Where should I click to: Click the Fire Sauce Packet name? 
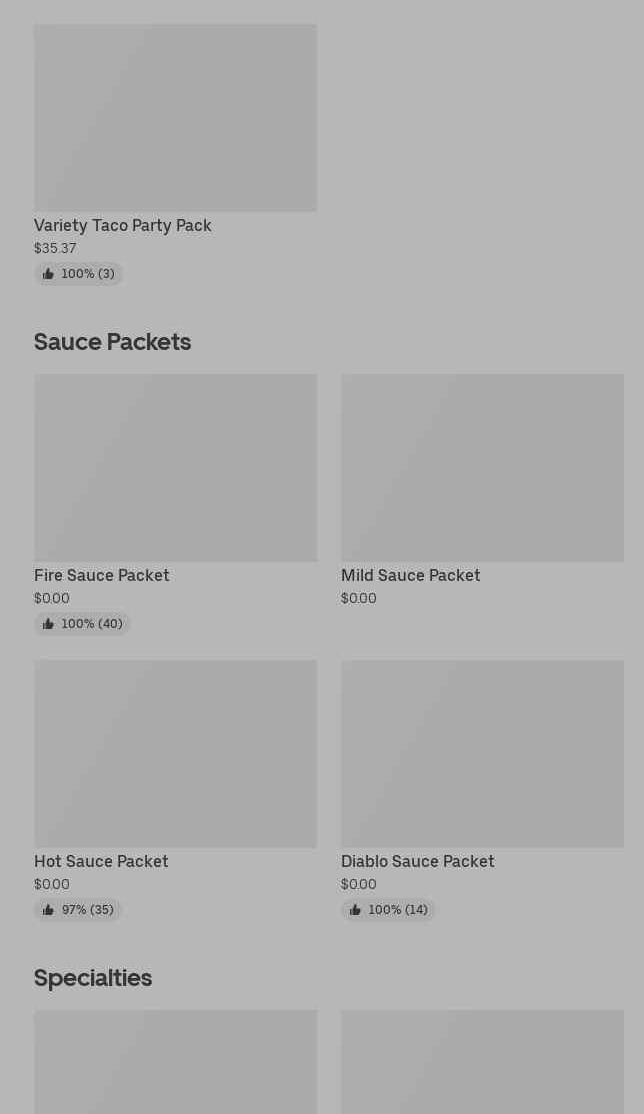click(x=102, y=576)
